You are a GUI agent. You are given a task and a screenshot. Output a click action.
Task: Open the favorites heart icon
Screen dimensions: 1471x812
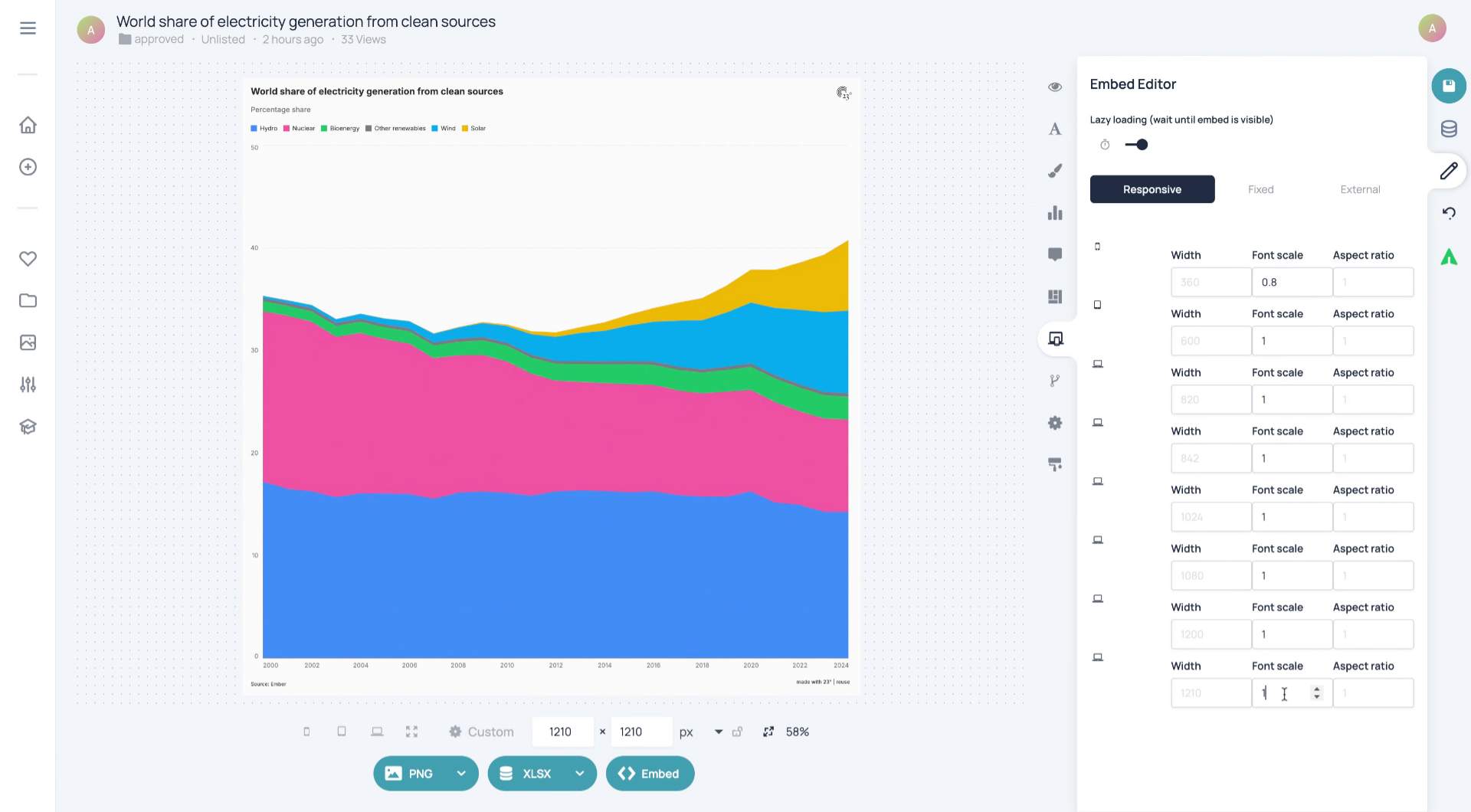[28, 259]
